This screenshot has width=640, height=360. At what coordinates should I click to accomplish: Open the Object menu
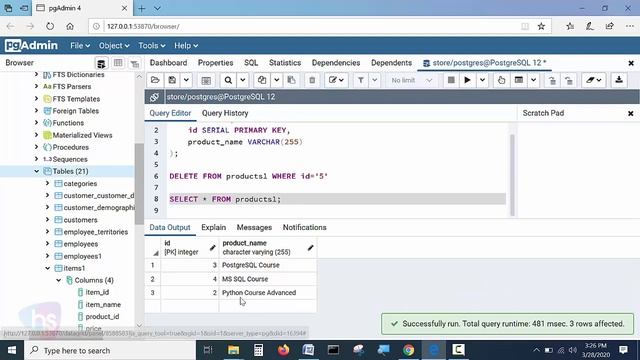tap(114, 46)
